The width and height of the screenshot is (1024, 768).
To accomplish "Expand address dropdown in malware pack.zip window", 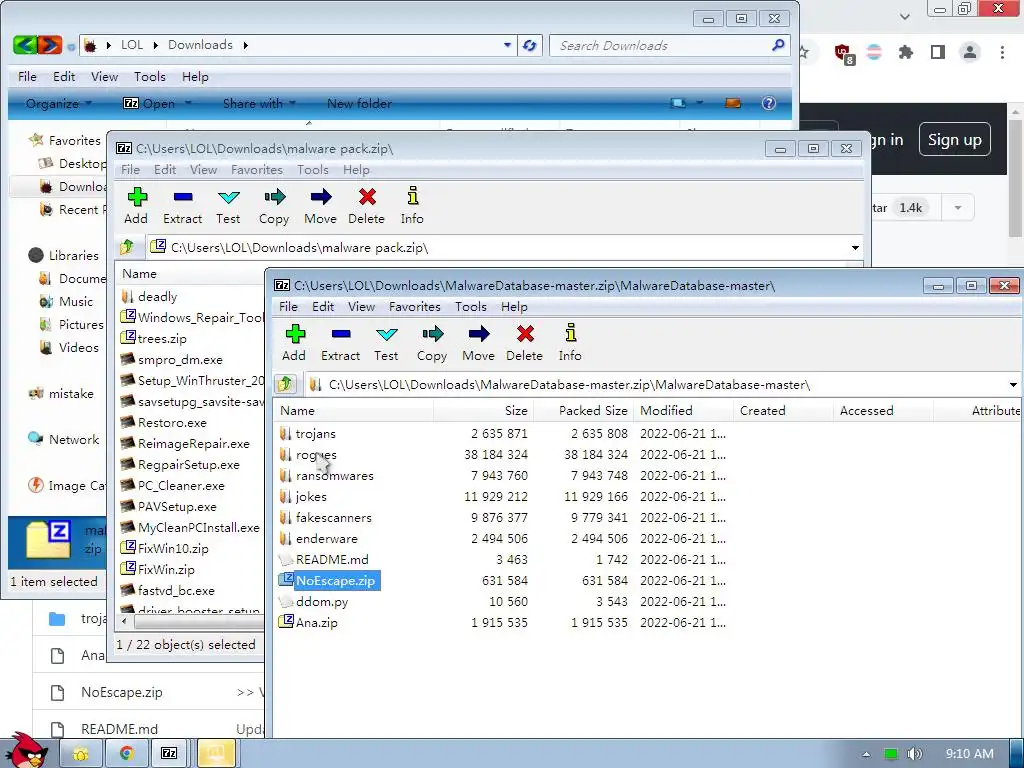I will tap(855, 248).
